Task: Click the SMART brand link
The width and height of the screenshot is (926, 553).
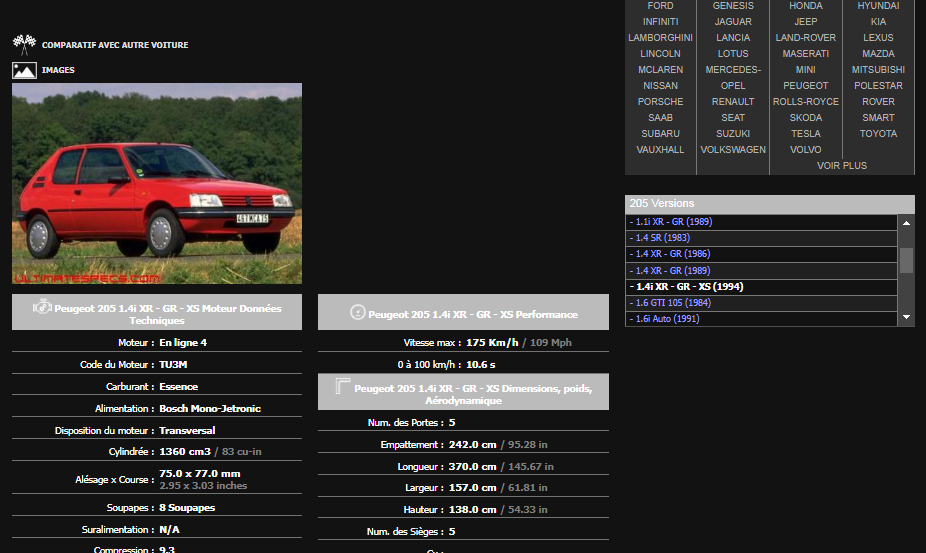Action: [878, 118]
